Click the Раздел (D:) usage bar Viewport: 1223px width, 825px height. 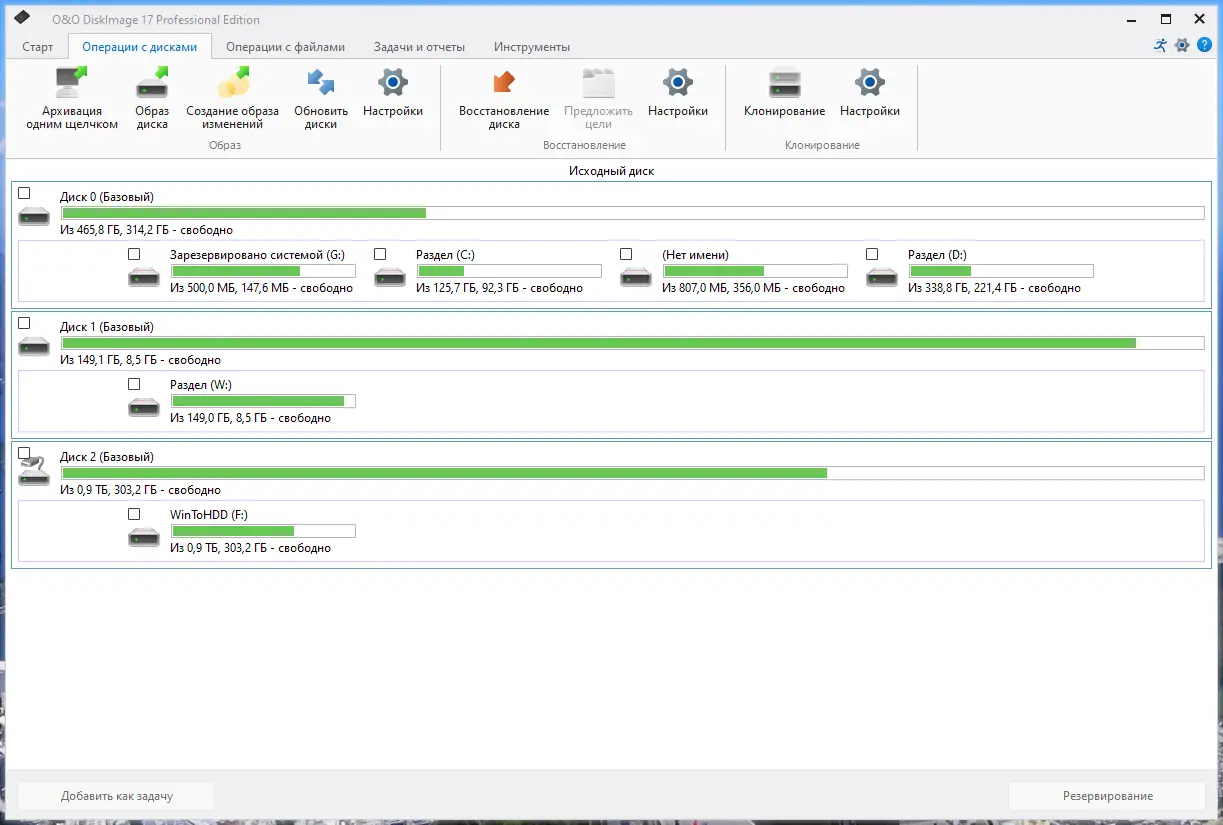[1001, 271]
